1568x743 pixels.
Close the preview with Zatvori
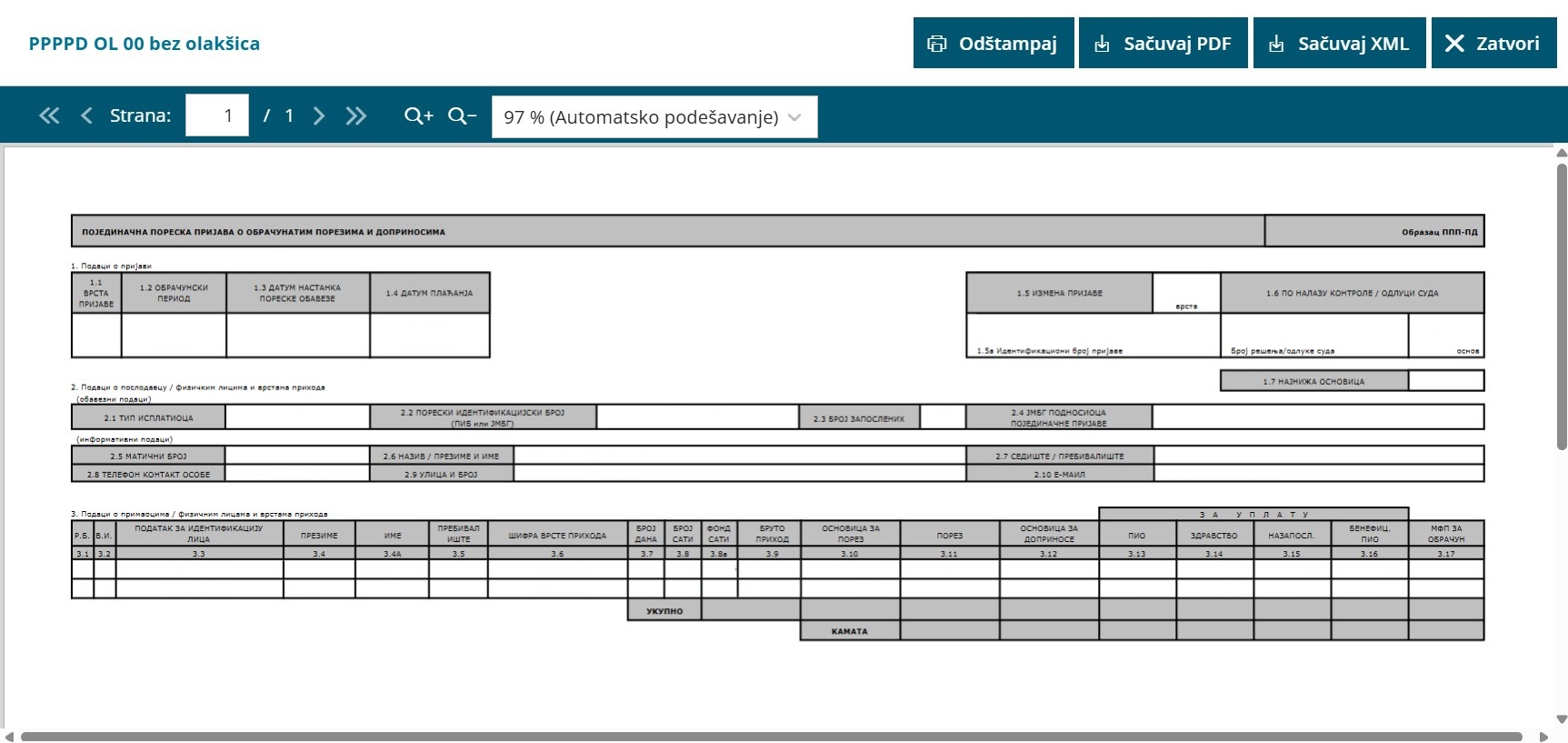click(1493, 43)
